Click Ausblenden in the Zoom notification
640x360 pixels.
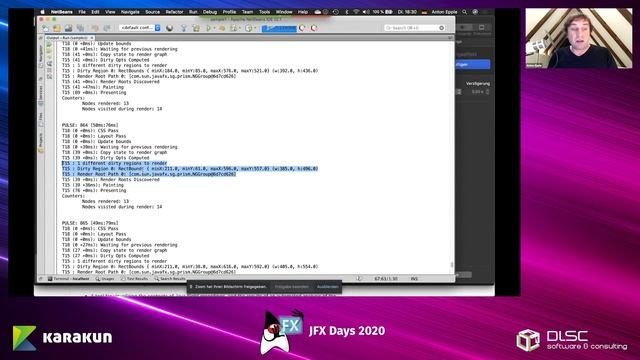pyautogui.click(x=328, y=287)
